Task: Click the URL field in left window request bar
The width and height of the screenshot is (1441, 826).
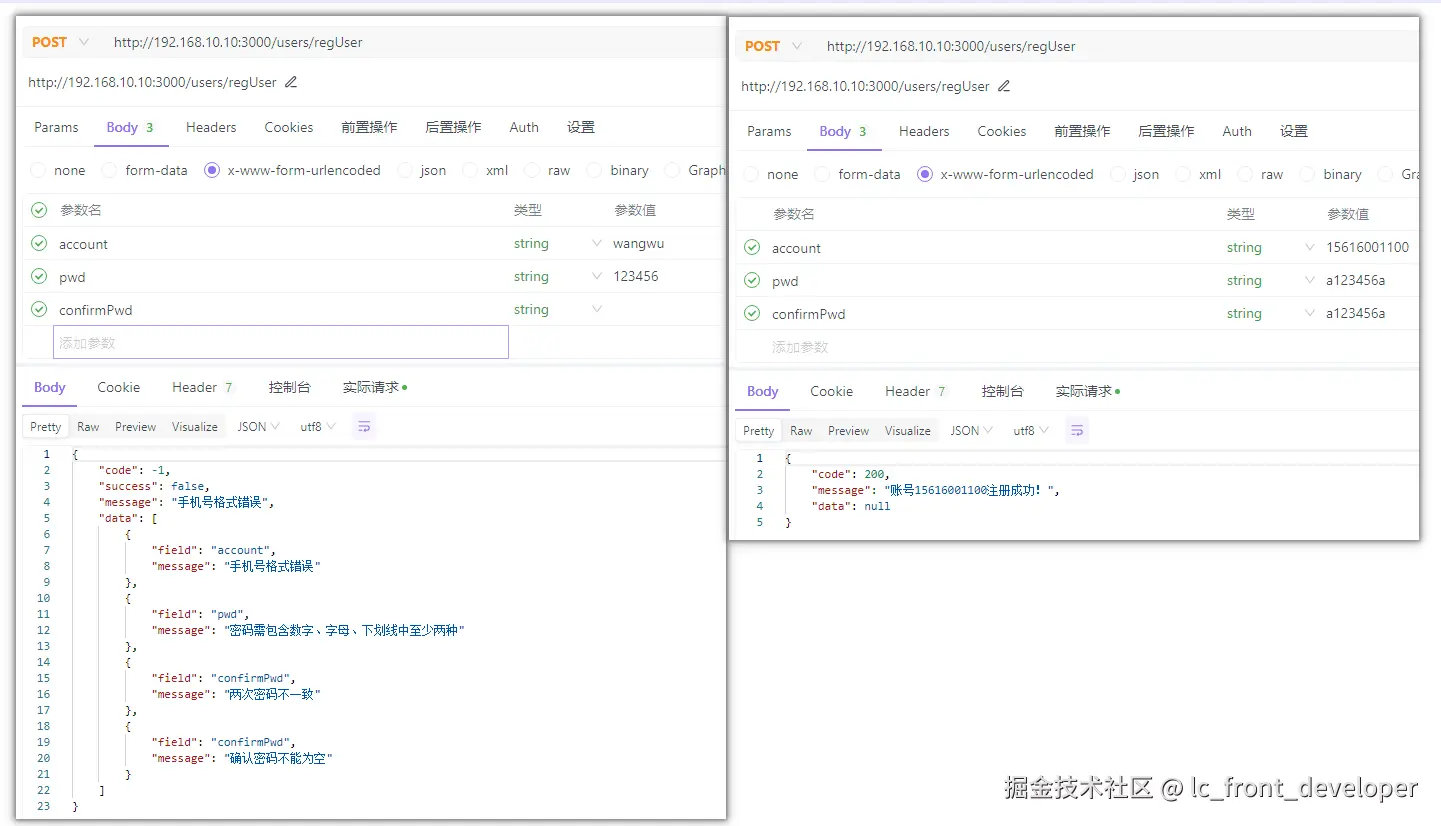Action: click(410, 42)
